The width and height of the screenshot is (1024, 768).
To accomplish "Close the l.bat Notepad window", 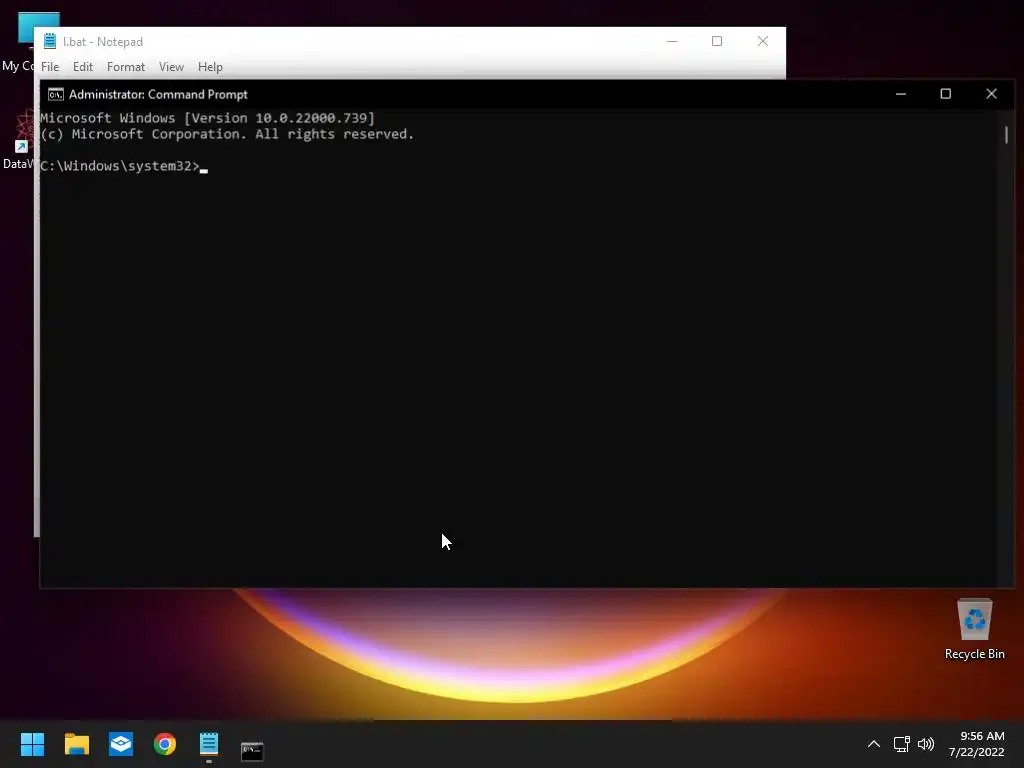I will [x=762, y=41].
